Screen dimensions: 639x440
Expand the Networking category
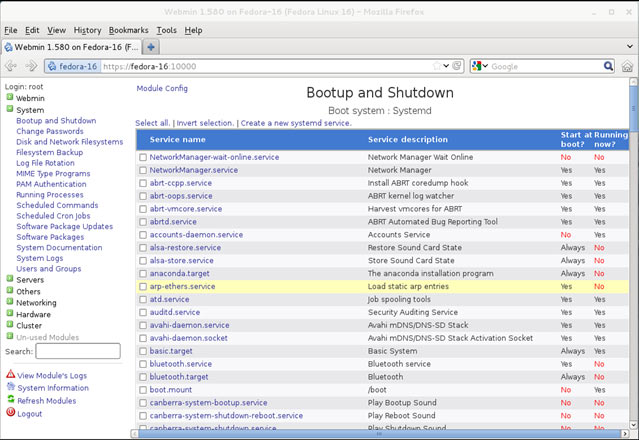pyautogui.click(x=10, y=301)
